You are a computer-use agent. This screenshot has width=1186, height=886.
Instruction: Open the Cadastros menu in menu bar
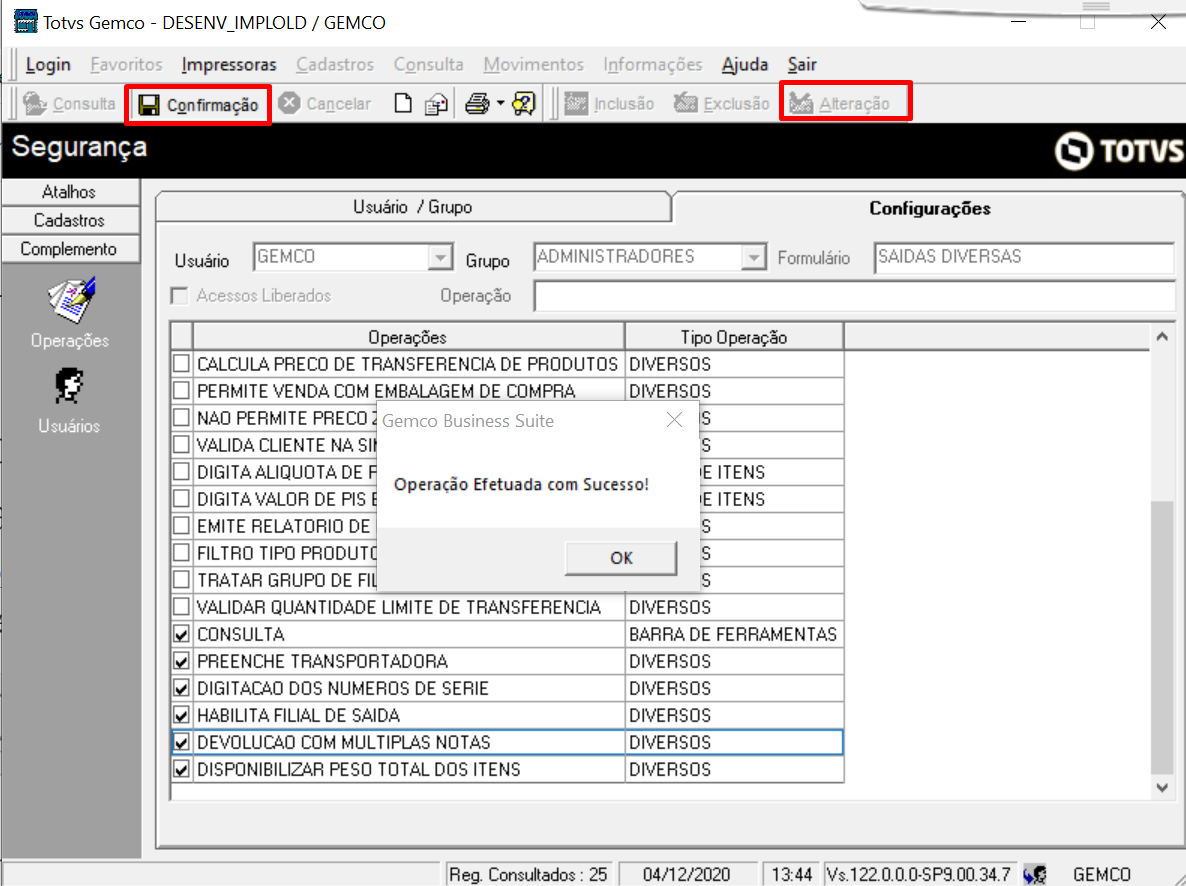pos(334,64)
